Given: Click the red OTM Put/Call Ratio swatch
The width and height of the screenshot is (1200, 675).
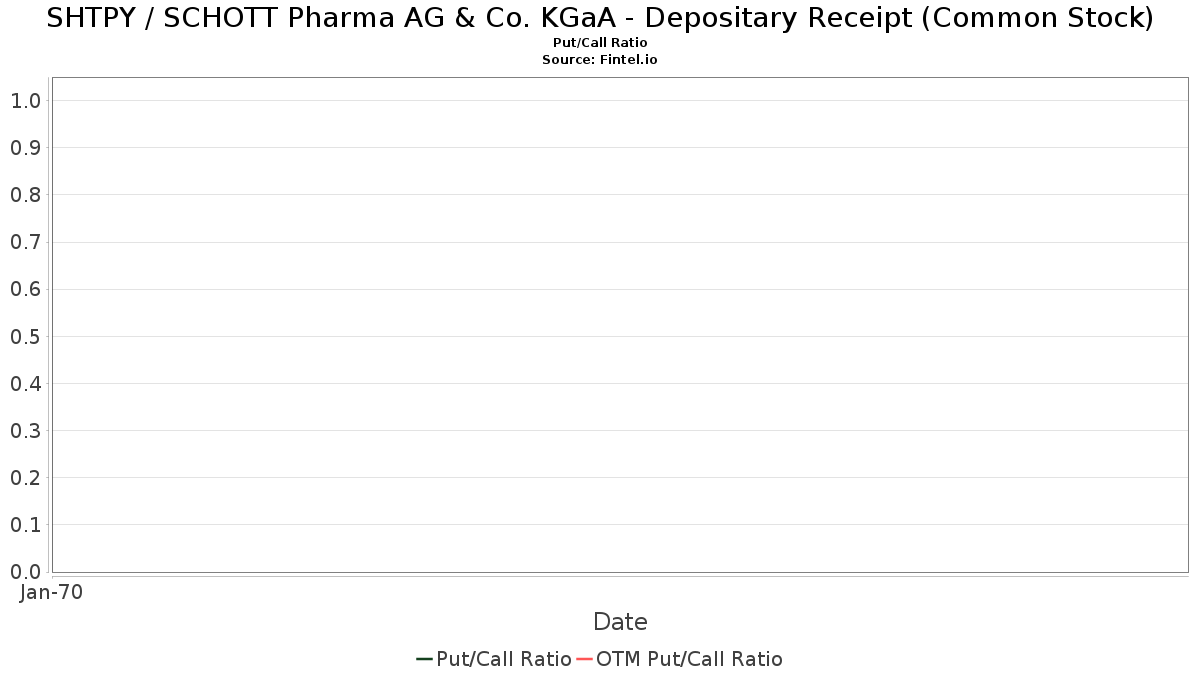Looking at the screenshot, I should (585, 659).
